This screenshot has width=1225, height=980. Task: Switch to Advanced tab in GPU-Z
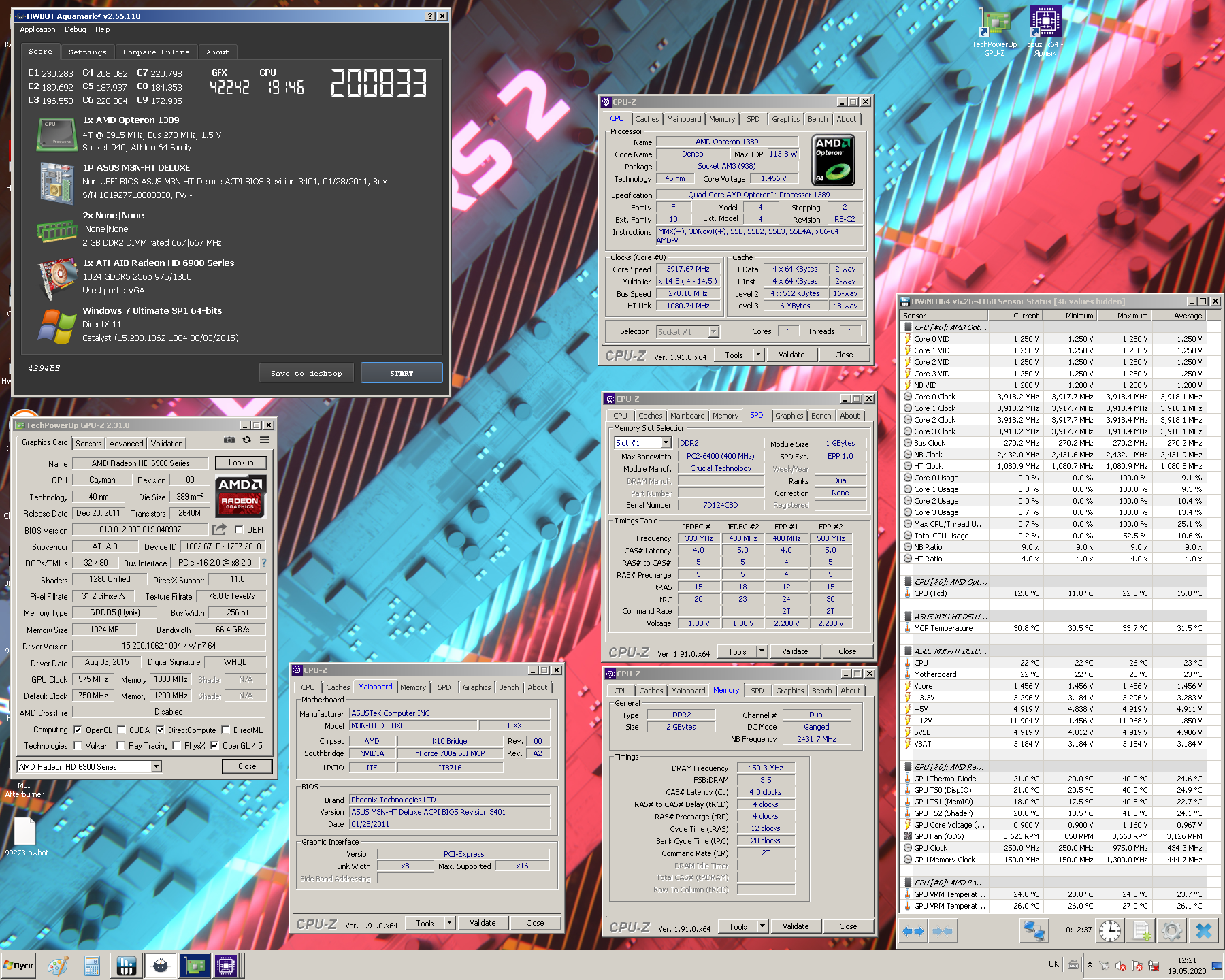(126, 444)
